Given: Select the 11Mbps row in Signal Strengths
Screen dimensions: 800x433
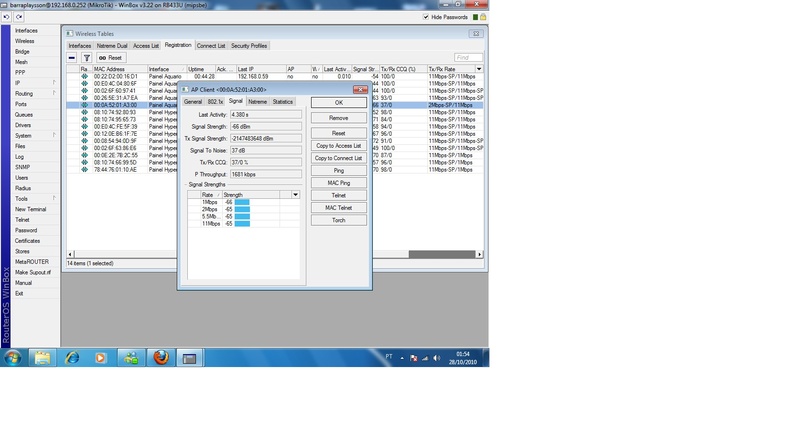Looking at the screenshot, I should point(243,223).
